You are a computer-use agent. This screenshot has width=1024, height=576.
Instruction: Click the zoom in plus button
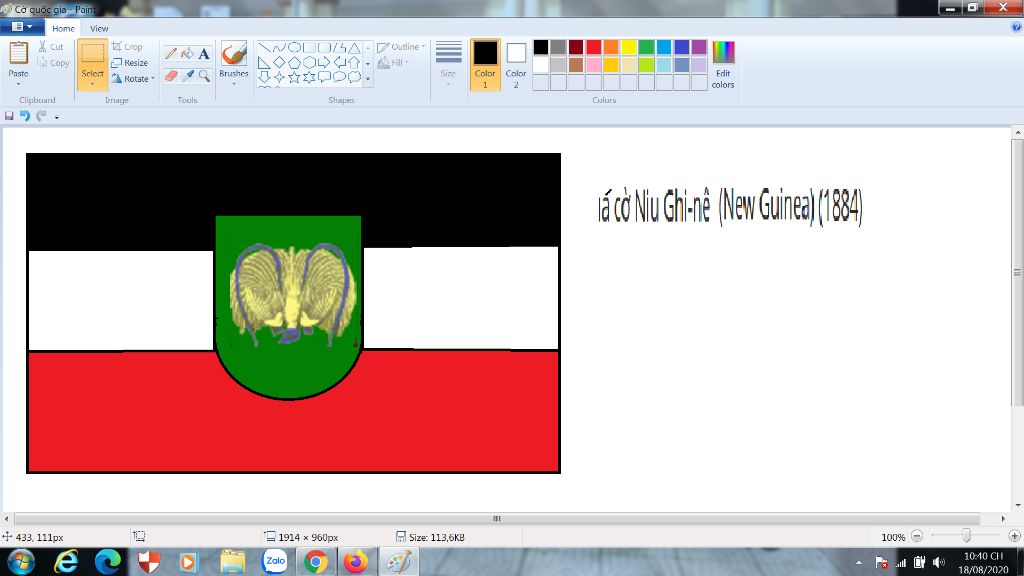[1014, 536]
